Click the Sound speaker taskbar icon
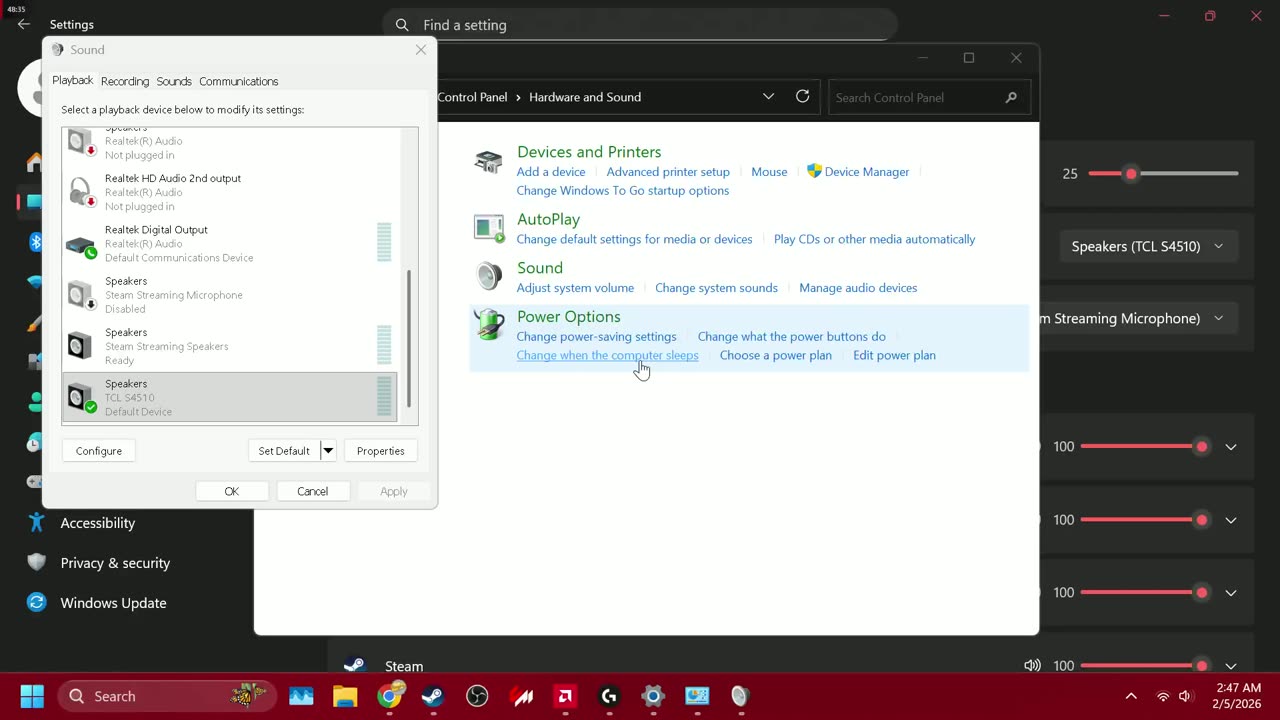This screenshot has width=1280, height=720. (x=740, y=696)
